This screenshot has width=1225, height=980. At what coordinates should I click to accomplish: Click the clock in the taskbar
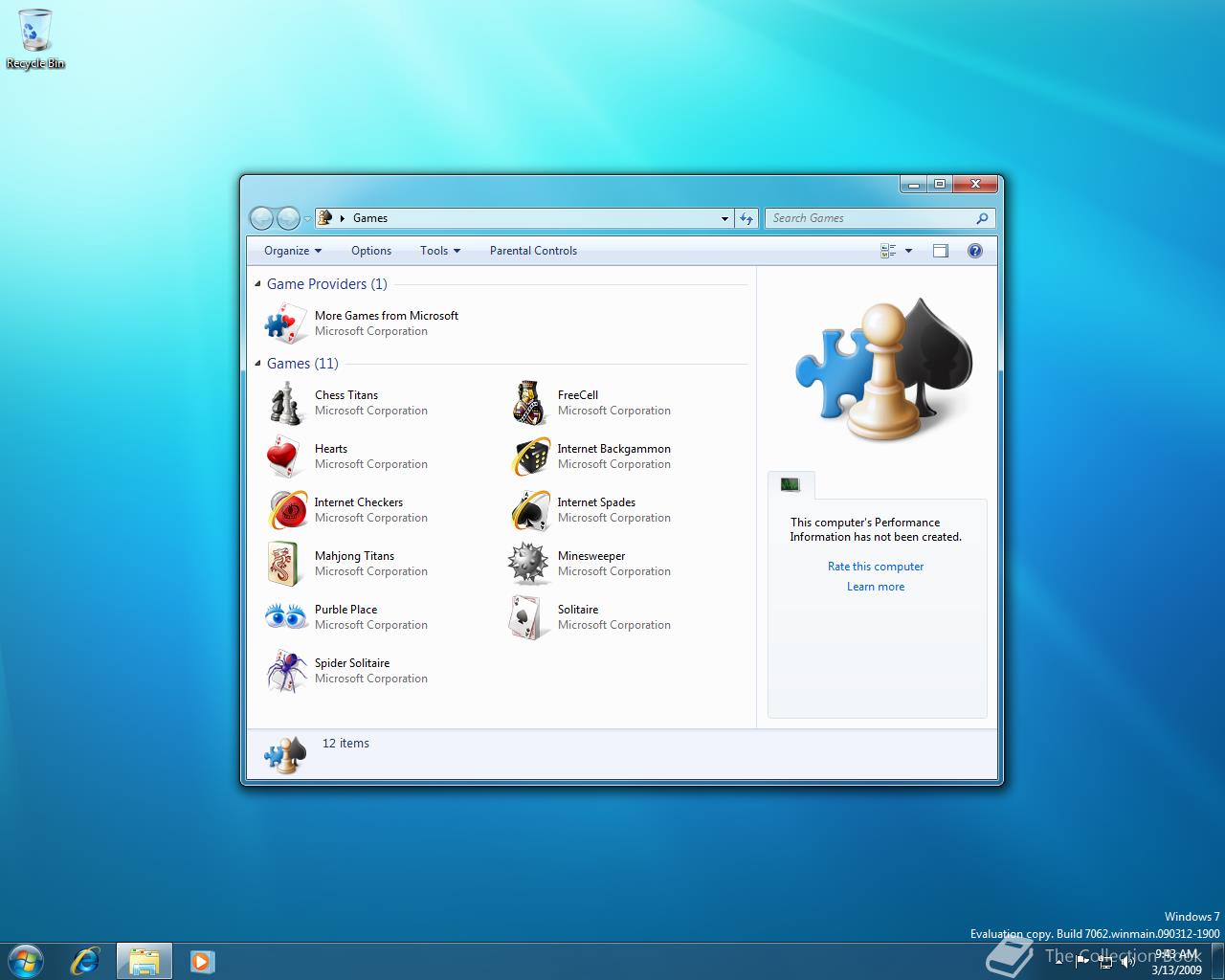pyautogui.click(x=1176, y=962)
